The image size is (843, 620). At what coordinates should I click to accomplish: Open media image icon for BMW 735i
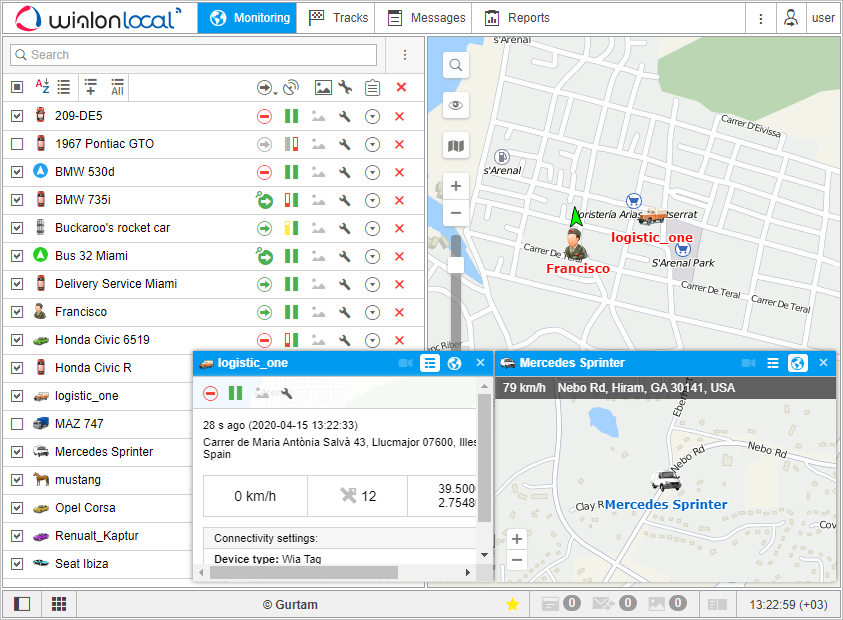(318, 200)
